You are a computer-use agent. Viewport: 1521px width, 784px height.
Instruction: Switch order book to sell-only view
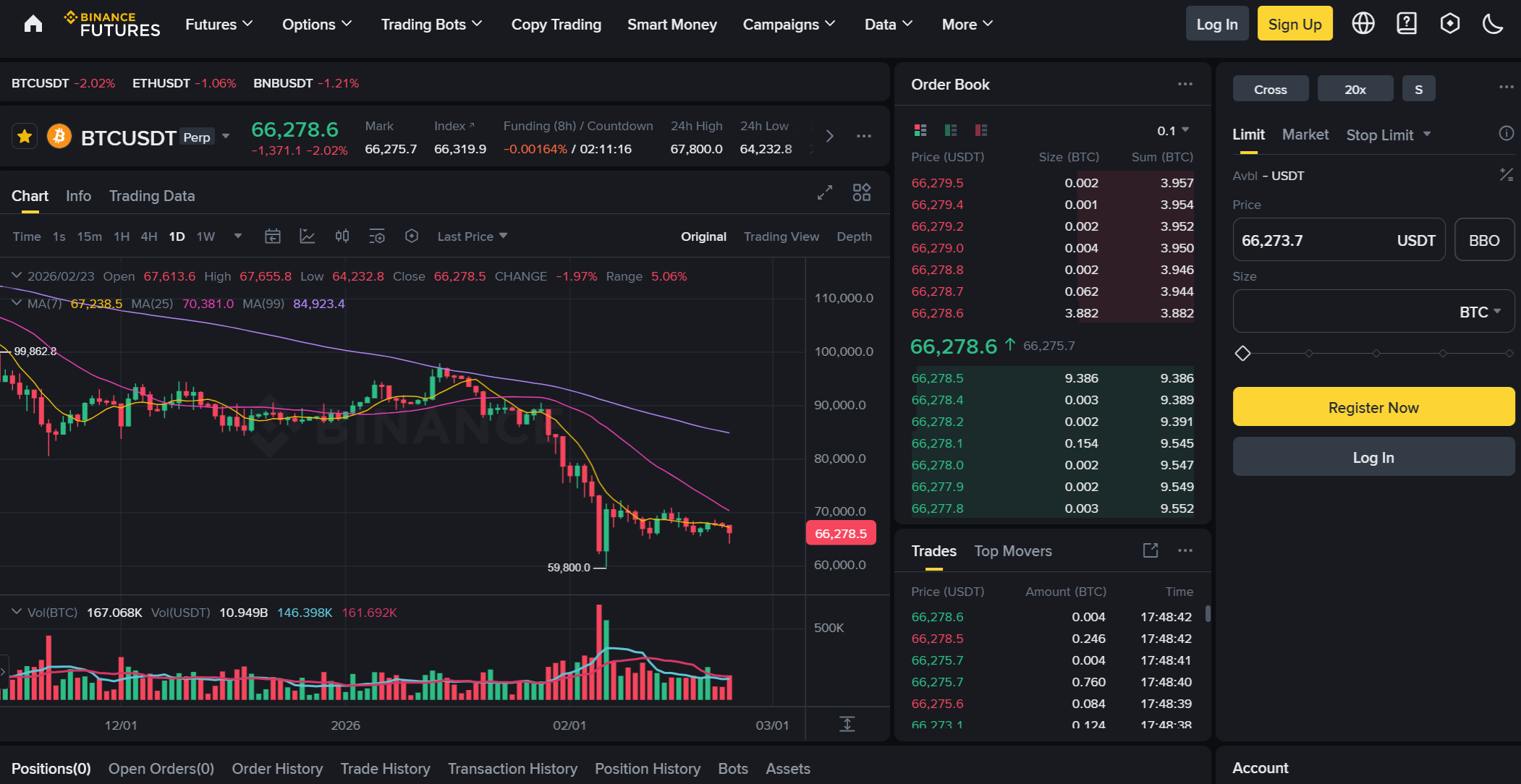pyautogui.click(x=980, y=130)
